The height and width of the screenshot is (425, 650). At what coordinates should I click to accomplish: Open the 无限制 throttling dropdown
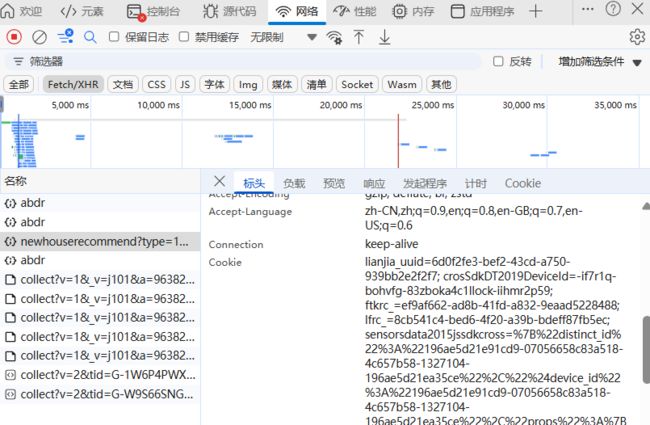tap(284, 37)
